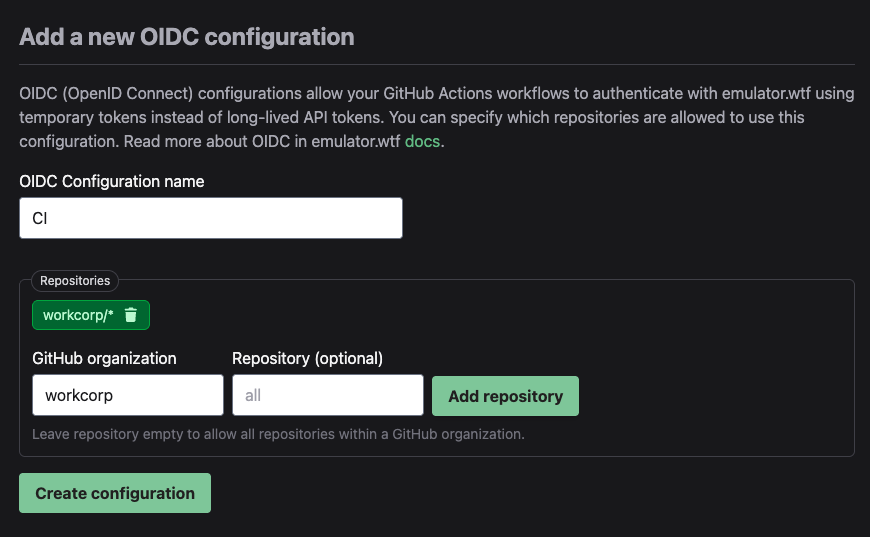Select the Repository (optional) input field

(x=327, y=395)
